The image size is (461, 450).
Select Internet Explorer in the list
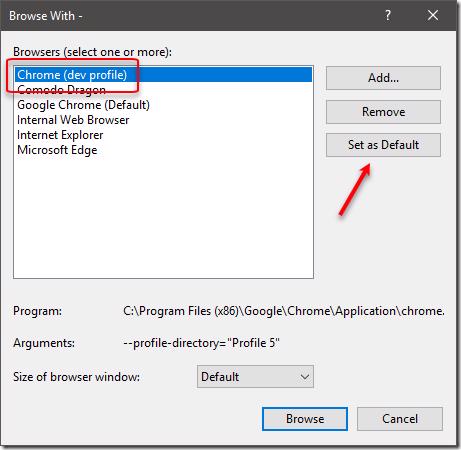click(163, 135)
